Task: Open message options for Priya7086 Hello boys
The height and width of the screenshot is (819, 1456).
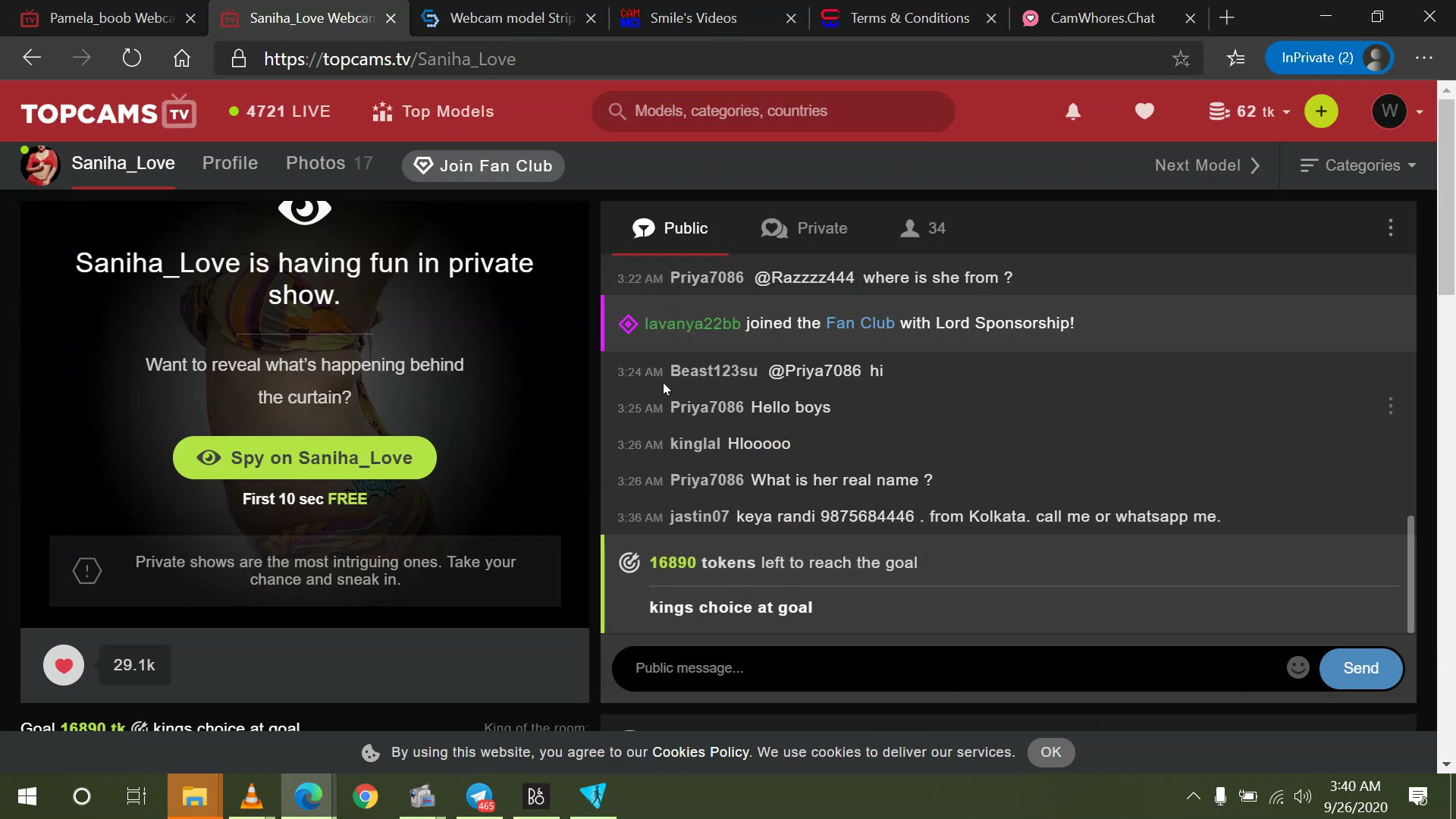Action: click(1390, 406)
